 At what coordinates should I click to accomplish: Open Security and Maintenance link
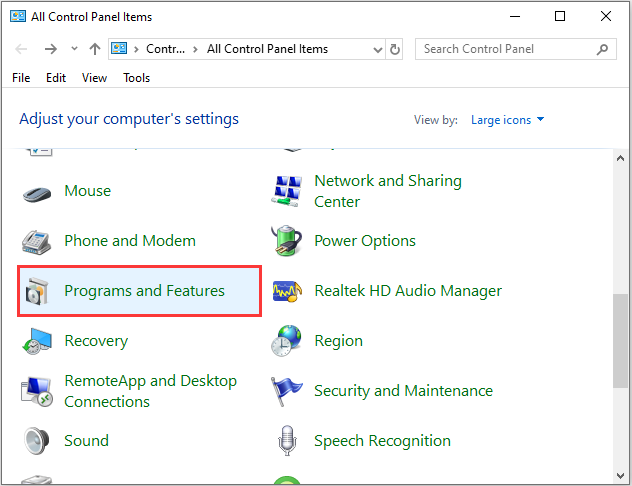[403, 391]
